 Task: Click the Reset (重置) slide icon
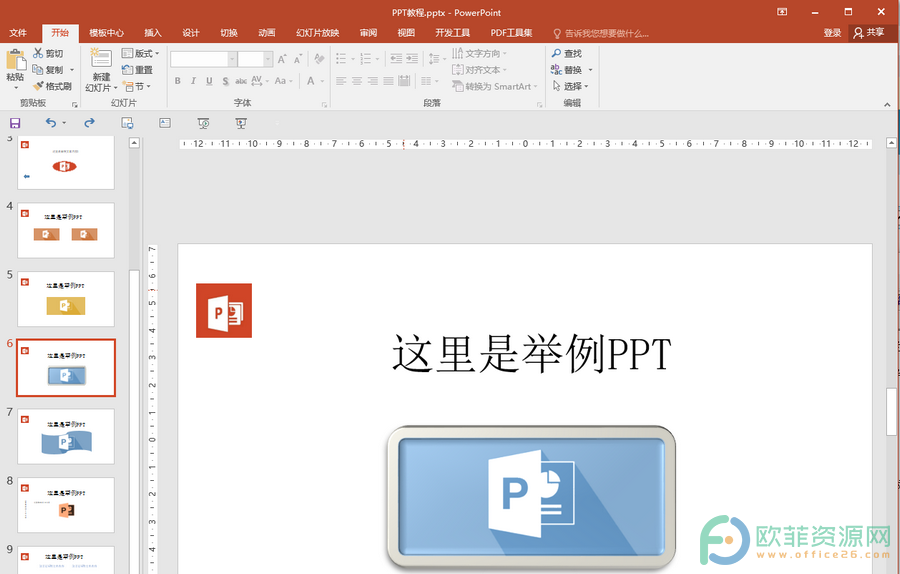(127, 69)
